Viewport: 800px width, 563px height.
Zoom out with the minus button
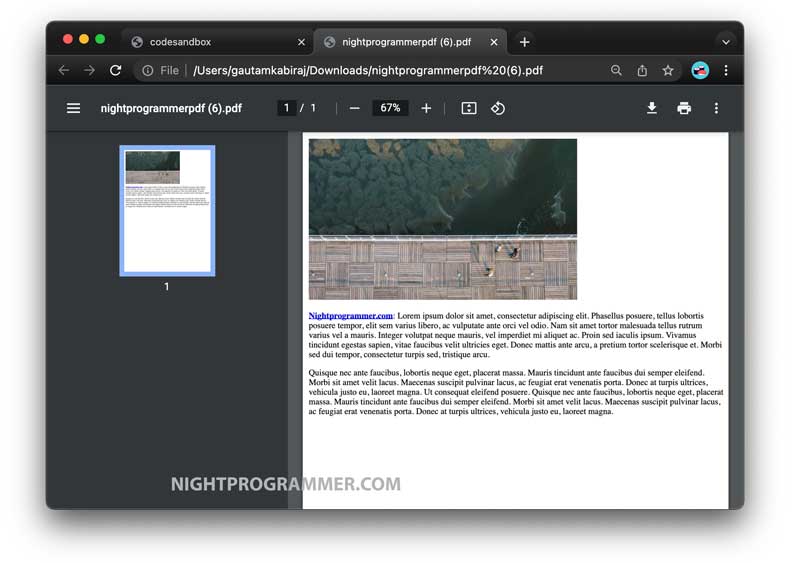[355, 108]
